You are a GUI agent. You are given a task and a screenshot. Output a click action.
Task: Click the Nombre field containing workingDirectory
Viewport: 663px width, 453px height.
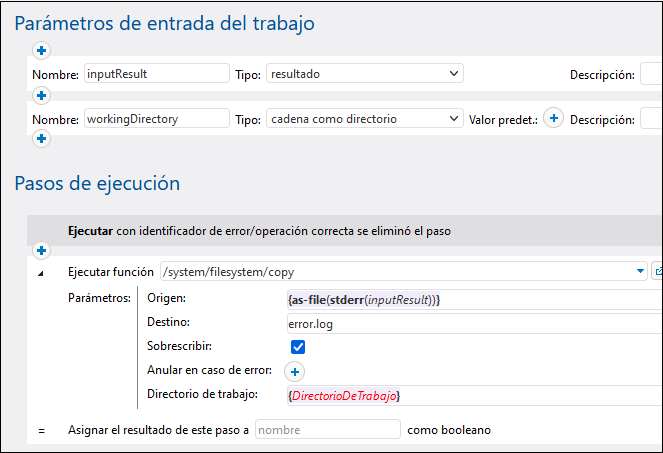coord(157,119)
